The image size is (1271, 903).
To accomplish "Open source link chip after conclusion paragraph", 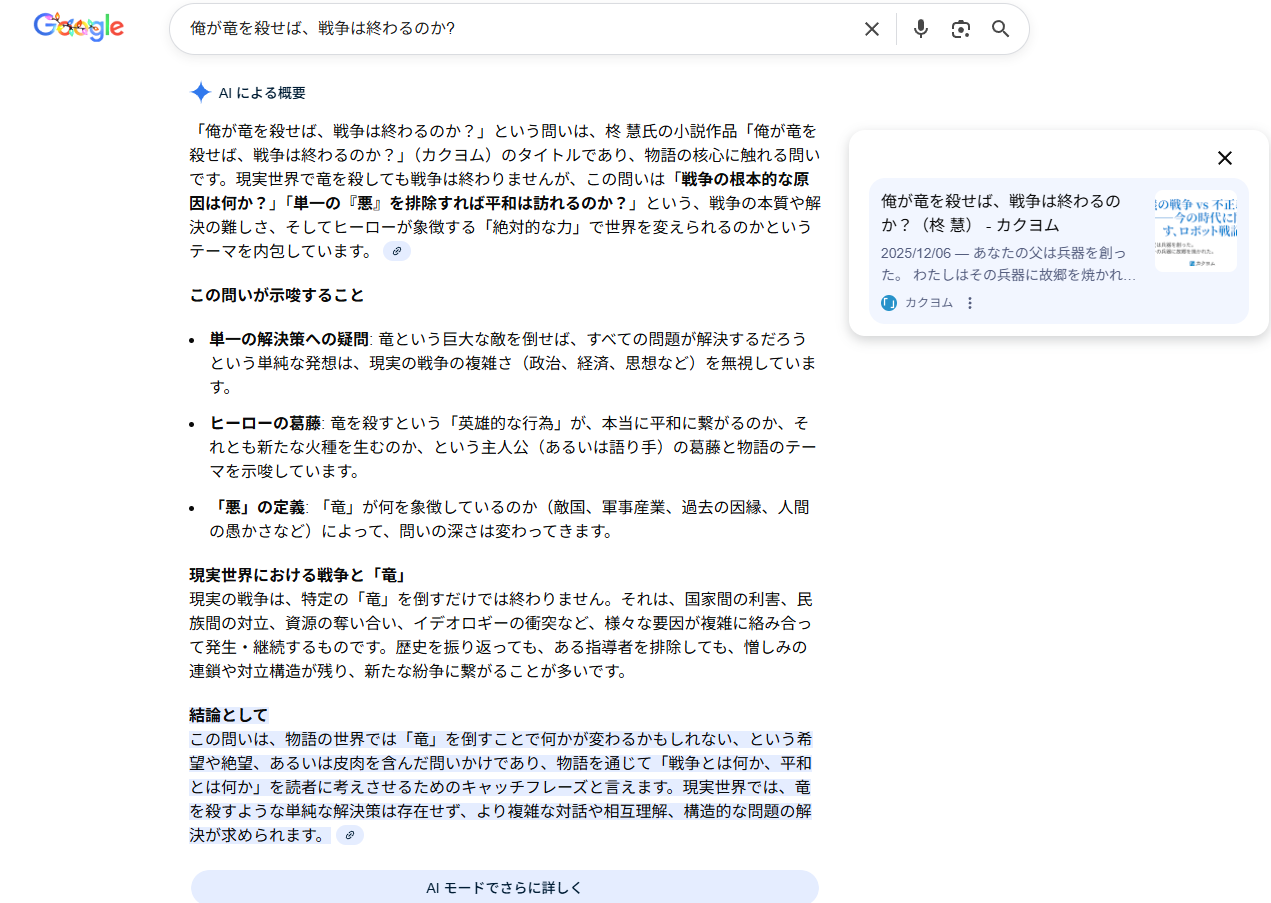I will pos(350,835).
